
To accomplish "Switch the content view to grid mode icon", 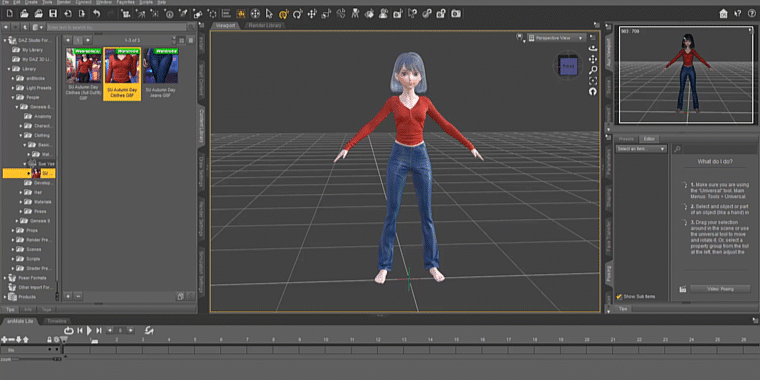I will coord(182,40).
